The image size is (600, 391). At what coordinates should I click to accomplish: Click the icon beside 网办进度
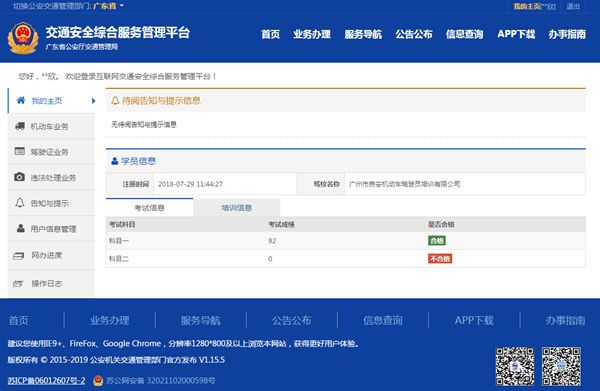(19, 256)
